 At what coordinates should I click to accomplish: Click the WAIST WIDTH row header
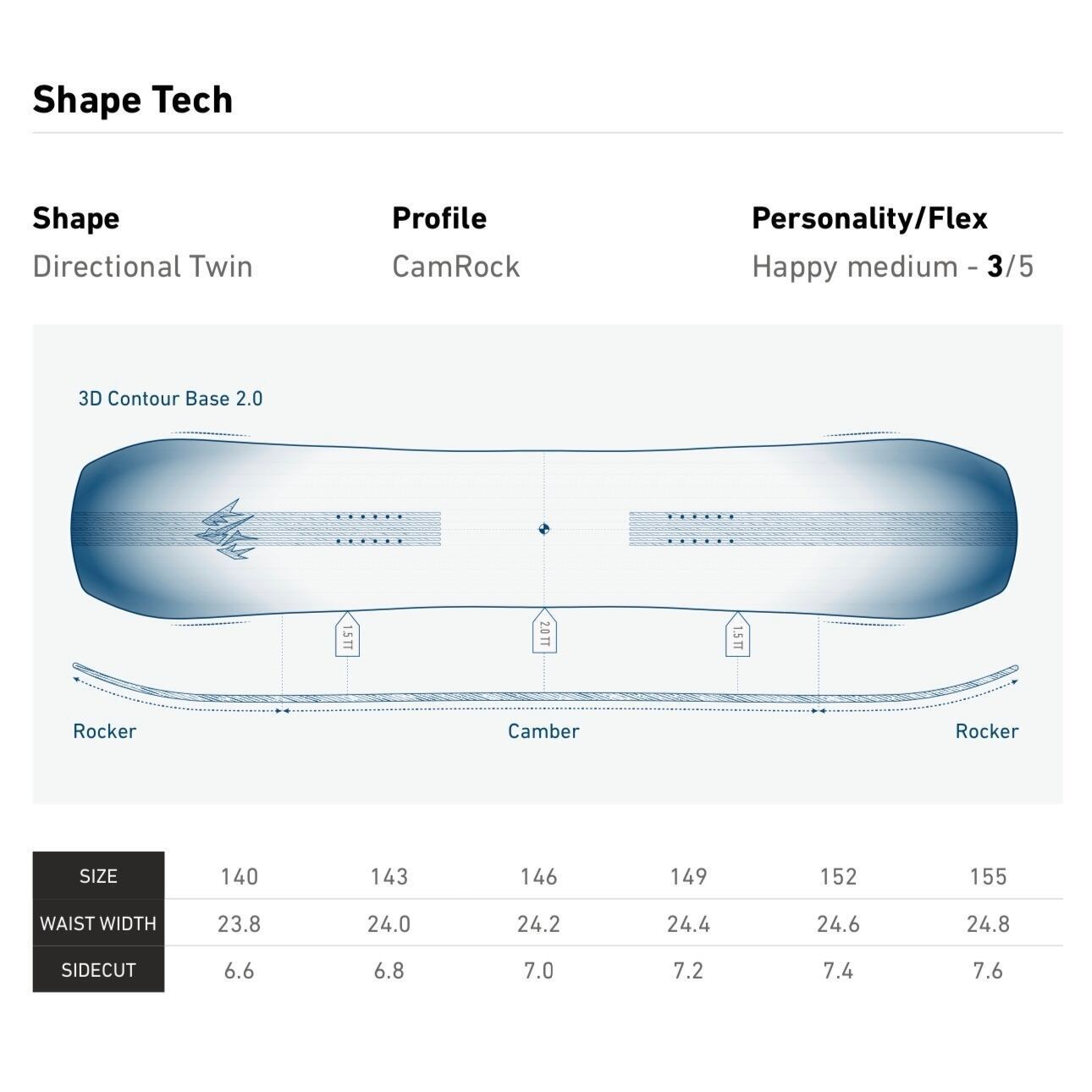coord(98,924)
